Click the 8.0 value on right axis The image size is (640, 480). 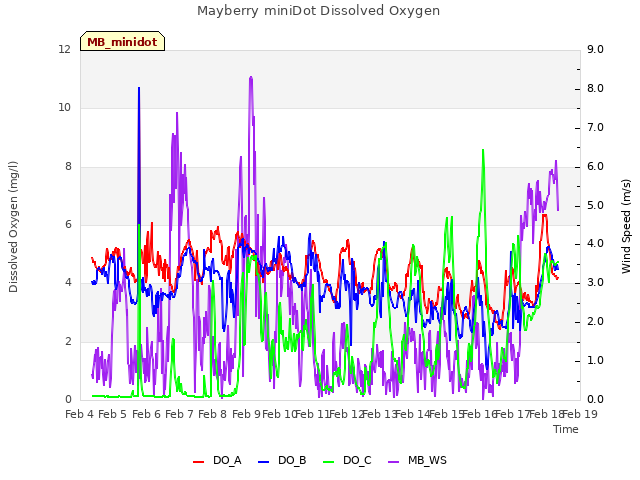coord(595,89)
